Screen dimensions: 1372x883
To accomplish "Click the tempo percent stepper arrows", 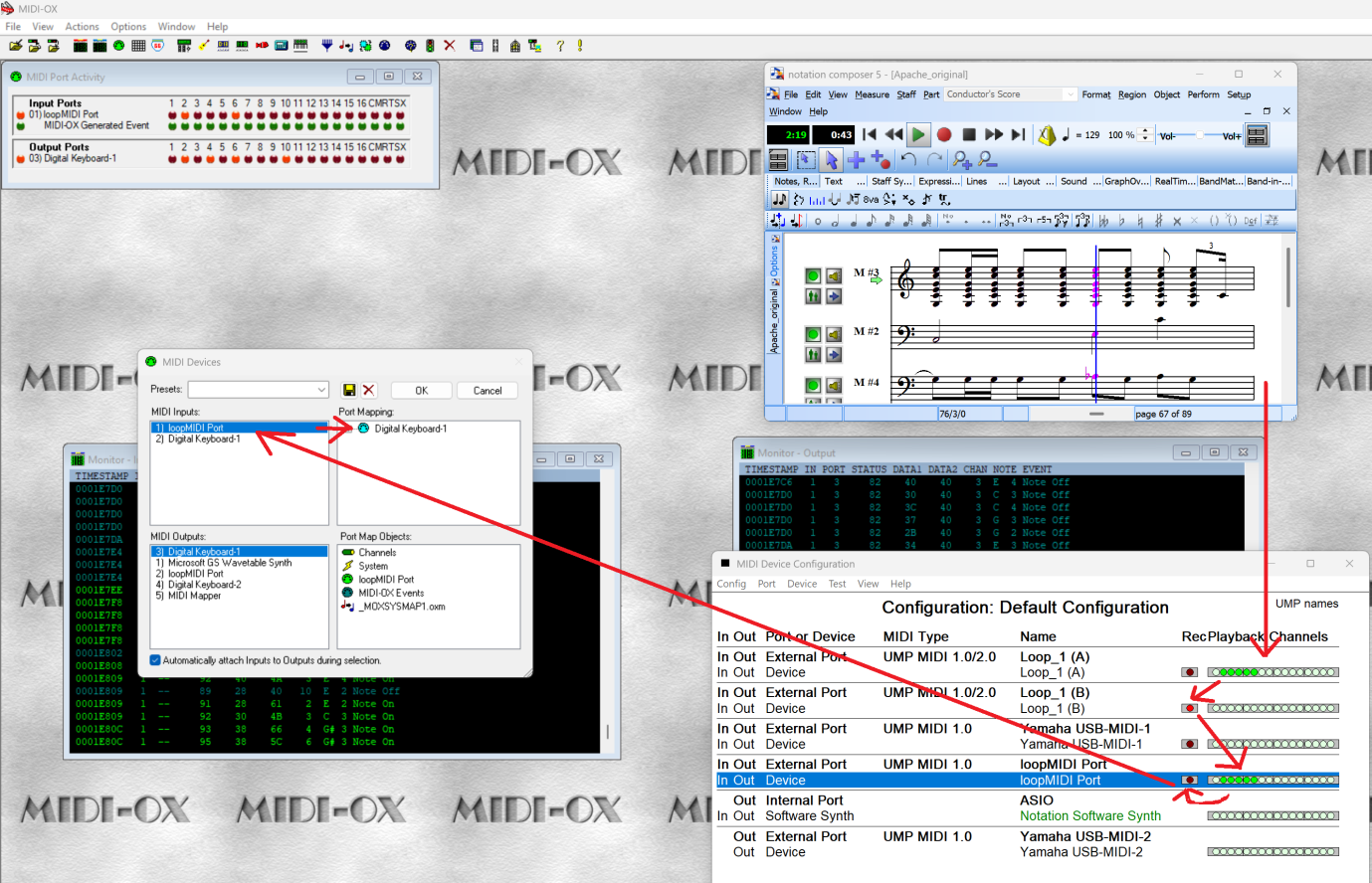I will click(x=1145, y=134).
